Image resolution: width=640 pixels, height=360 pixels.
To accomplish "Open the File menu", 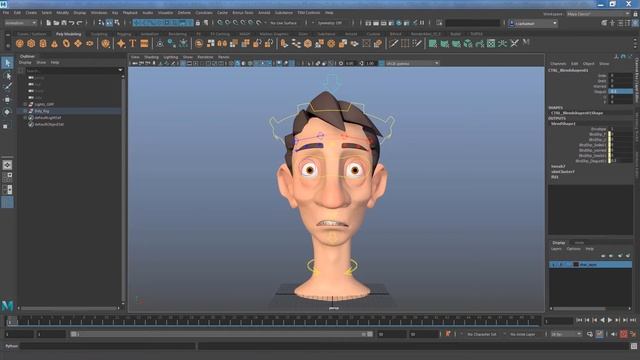I will coord(6,13).
